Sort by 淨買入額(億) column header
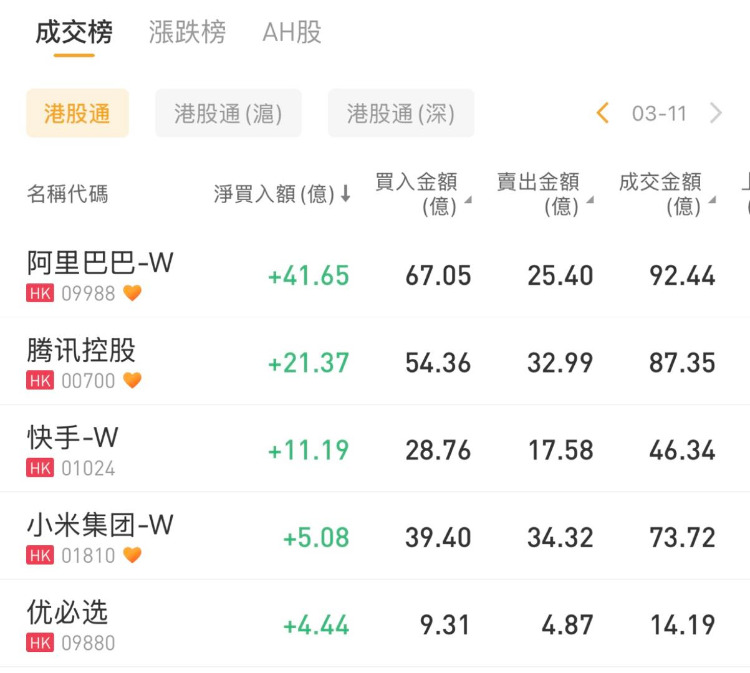 [x=282, y=194]
